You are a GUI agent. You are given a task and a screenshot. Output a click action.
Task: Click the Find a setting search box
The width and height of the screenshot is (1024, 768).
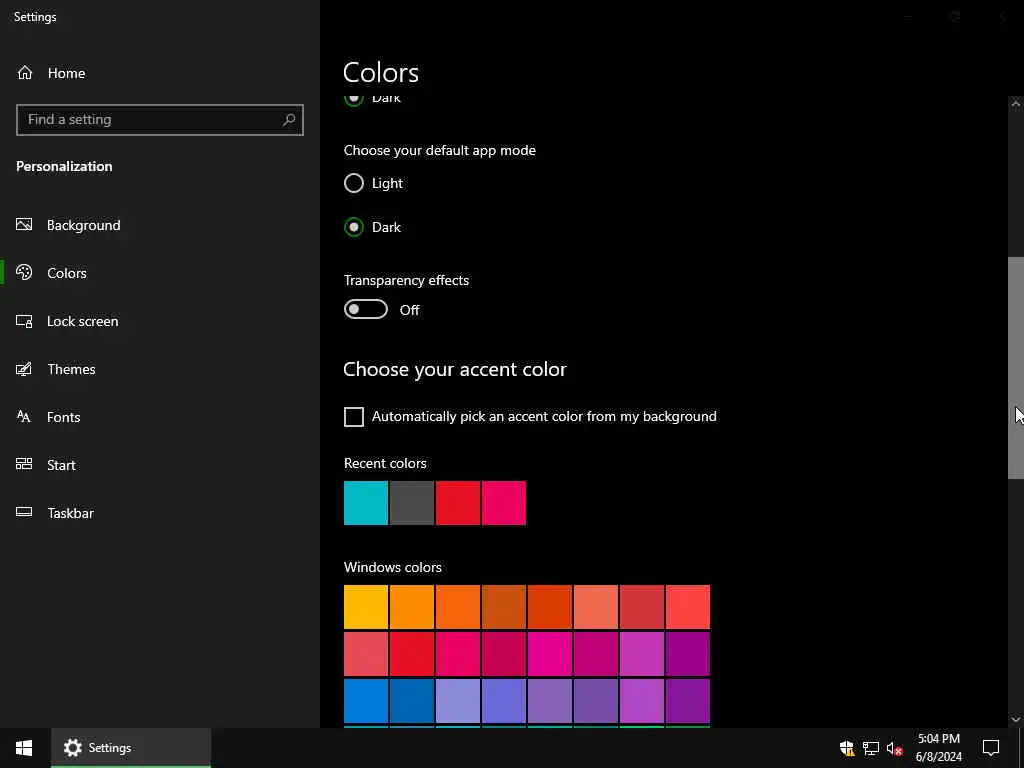click(x=160, y=120)
